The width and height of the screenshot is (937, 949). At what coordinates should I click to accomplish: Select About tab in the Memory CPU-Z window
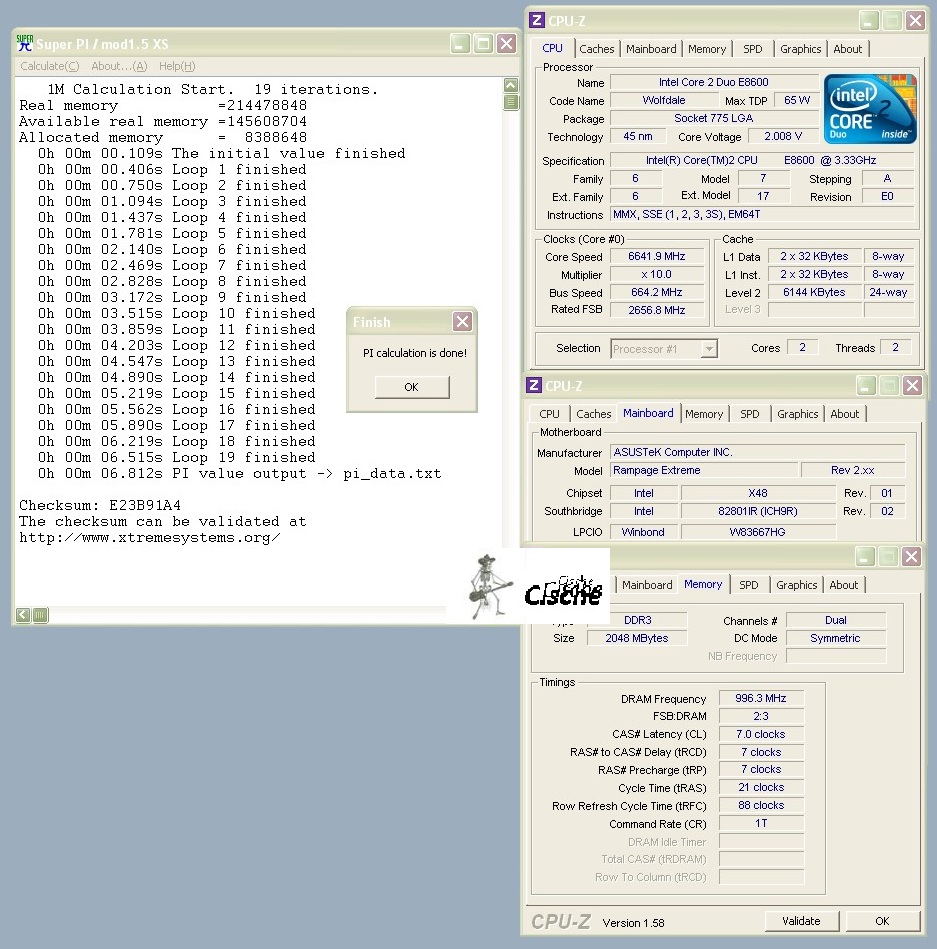(x=843, y=585)
